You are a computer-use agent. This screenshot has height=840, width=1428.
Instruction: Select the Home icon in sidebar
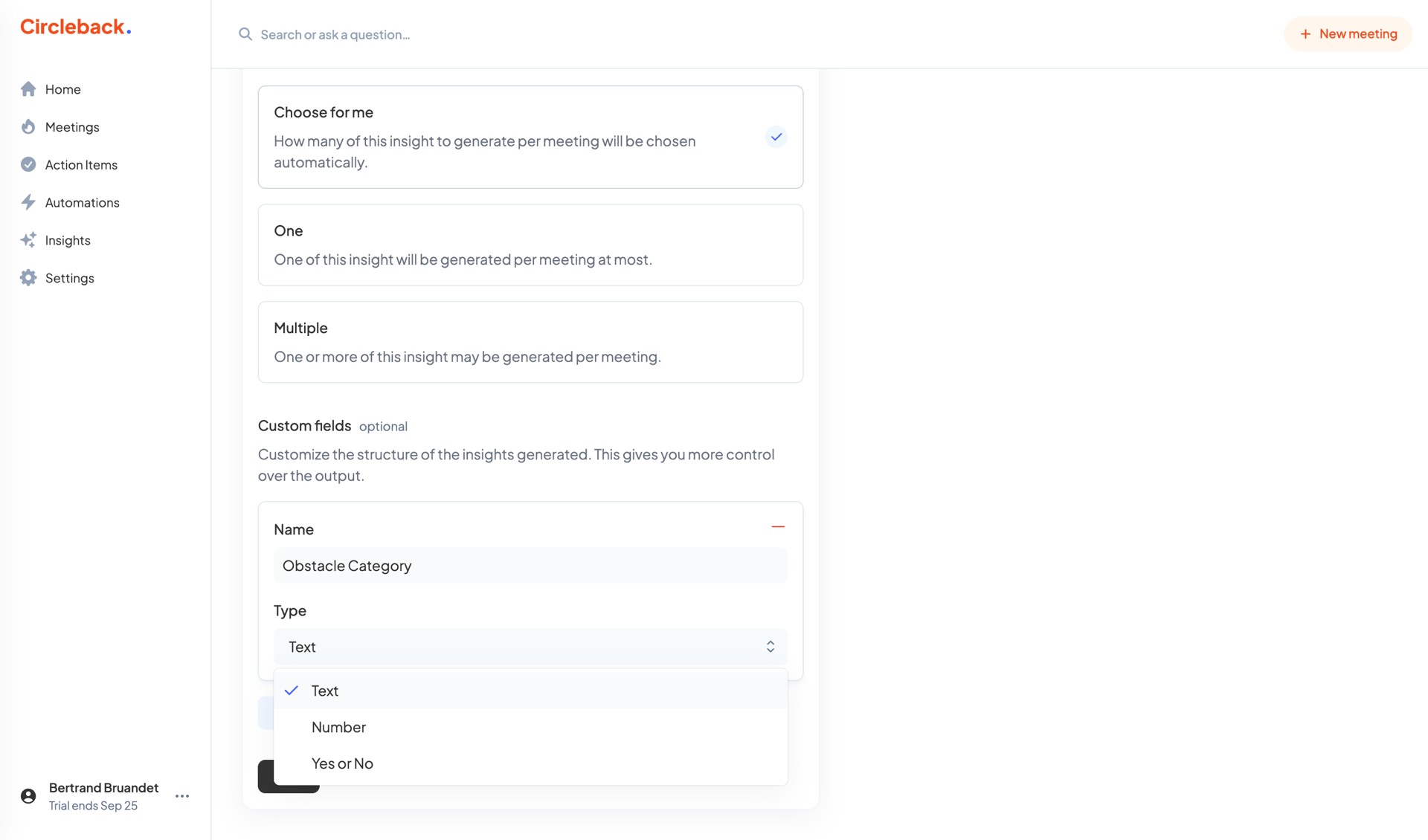tap(28, 88)
